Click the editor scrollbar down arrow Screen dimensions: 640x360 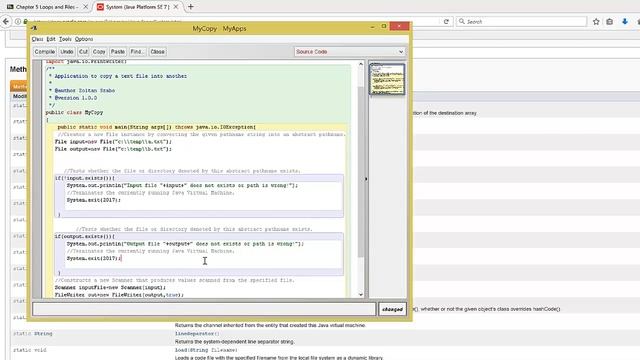pyautogui.click(x=361, y=294)
